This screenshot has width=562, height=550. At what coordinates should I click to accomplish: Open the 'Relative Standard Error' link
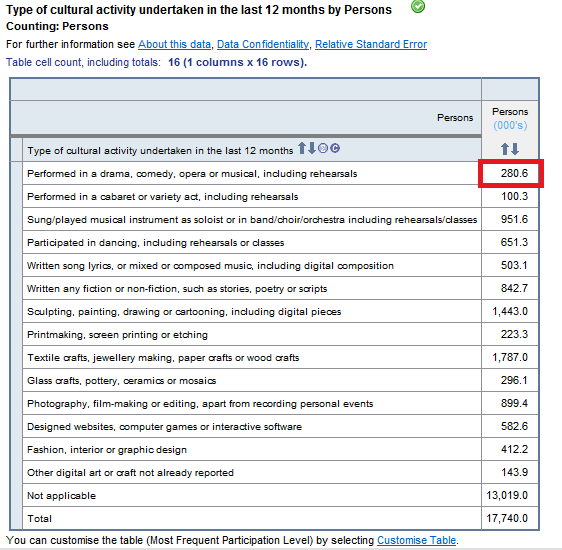tap(371, 44)
